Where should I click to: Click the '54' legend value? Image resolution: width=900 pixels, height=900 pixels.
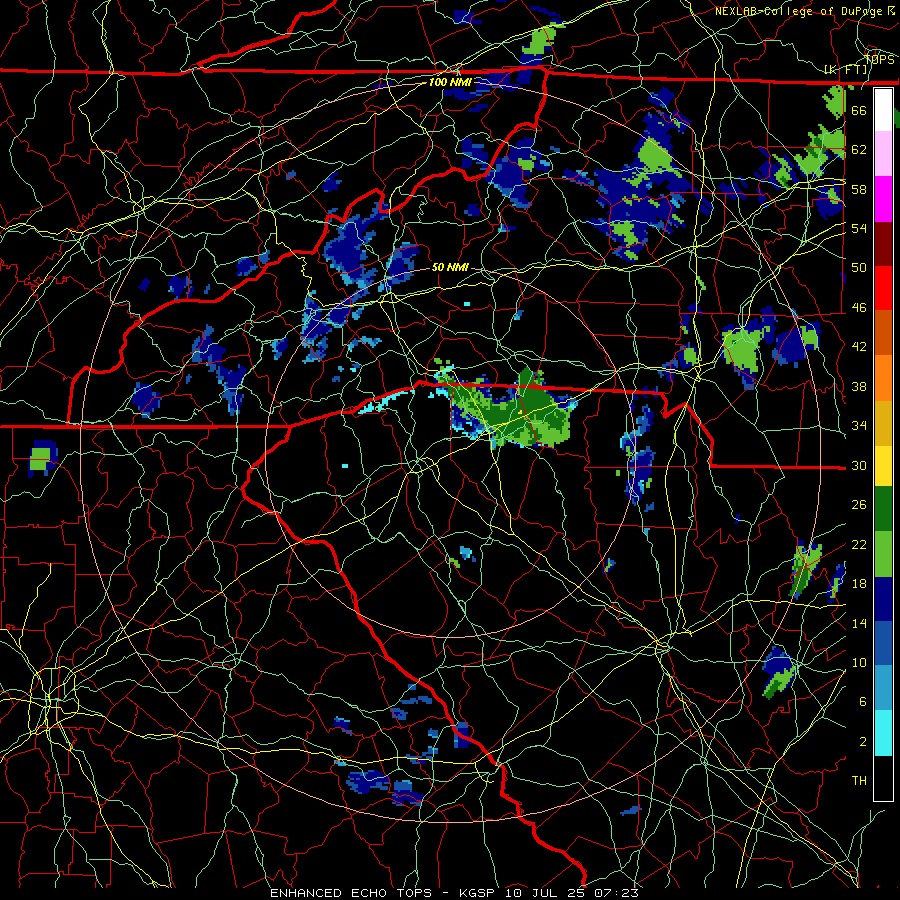(859, 228)
